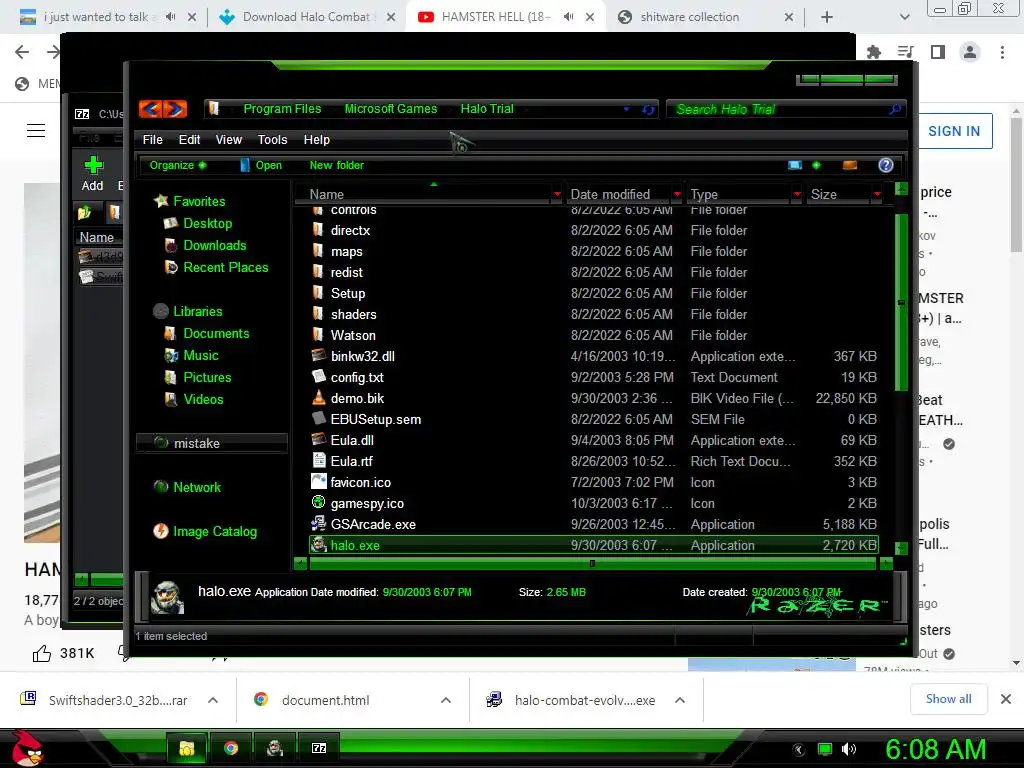Select the maps folder icon
The height and width of the screenshot is (768, 1024).
click(x=318, y=251)
